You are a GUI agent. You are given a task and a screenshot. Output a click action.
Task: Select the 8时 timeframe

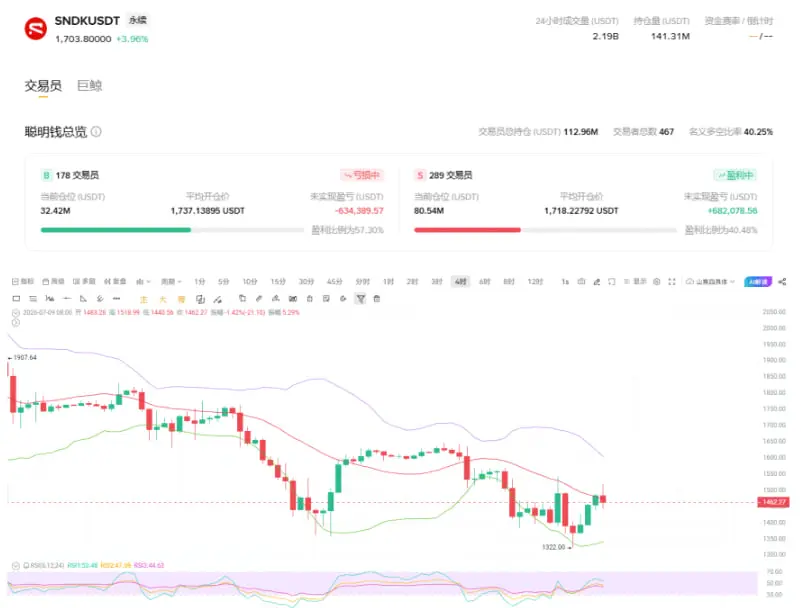pos(509,282)
